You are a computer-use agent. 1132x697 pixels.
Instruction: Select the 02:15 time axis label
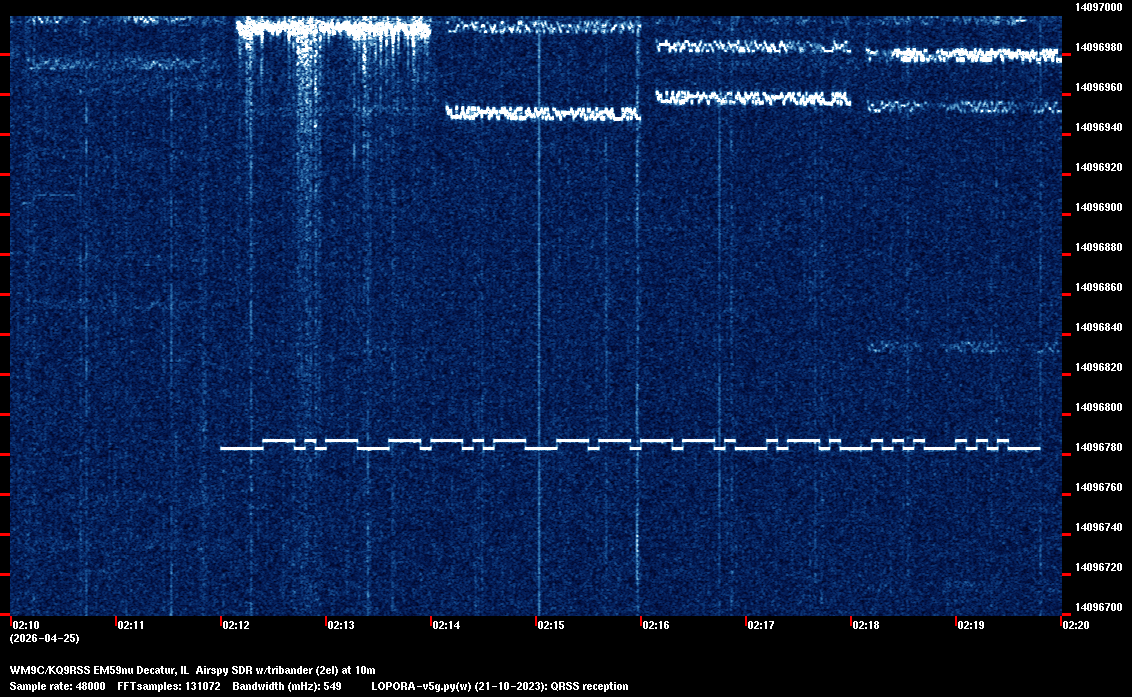[x=551, y=625]
